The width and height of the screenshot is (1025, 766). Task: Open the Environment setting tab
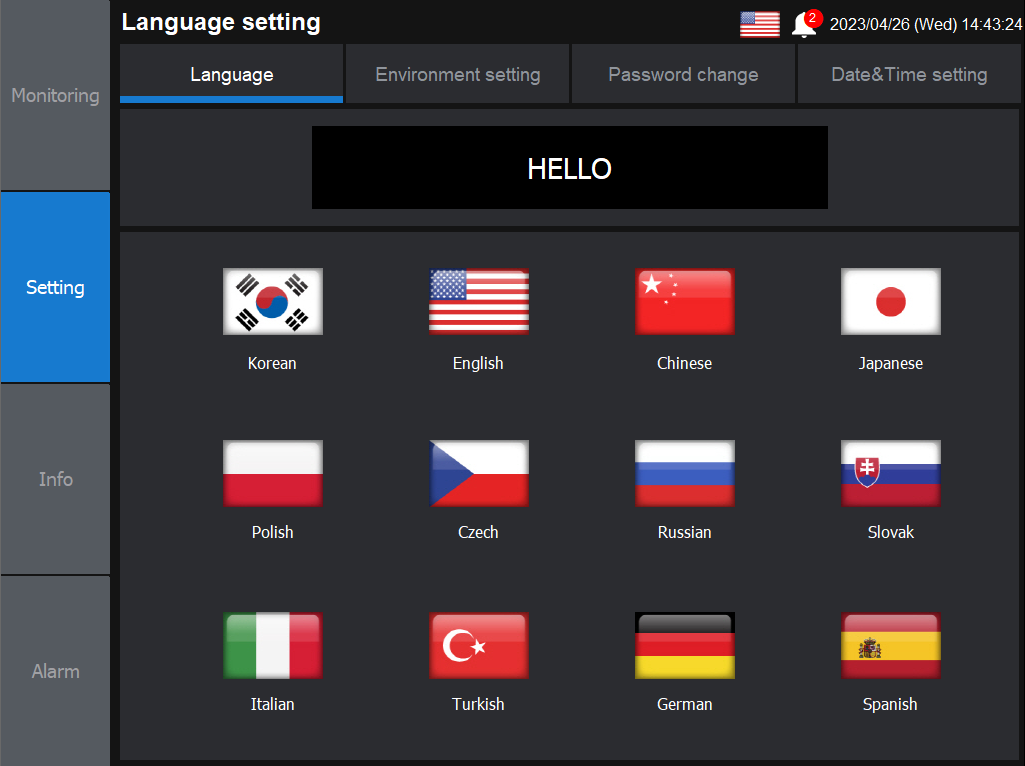(x=457, y=73)
